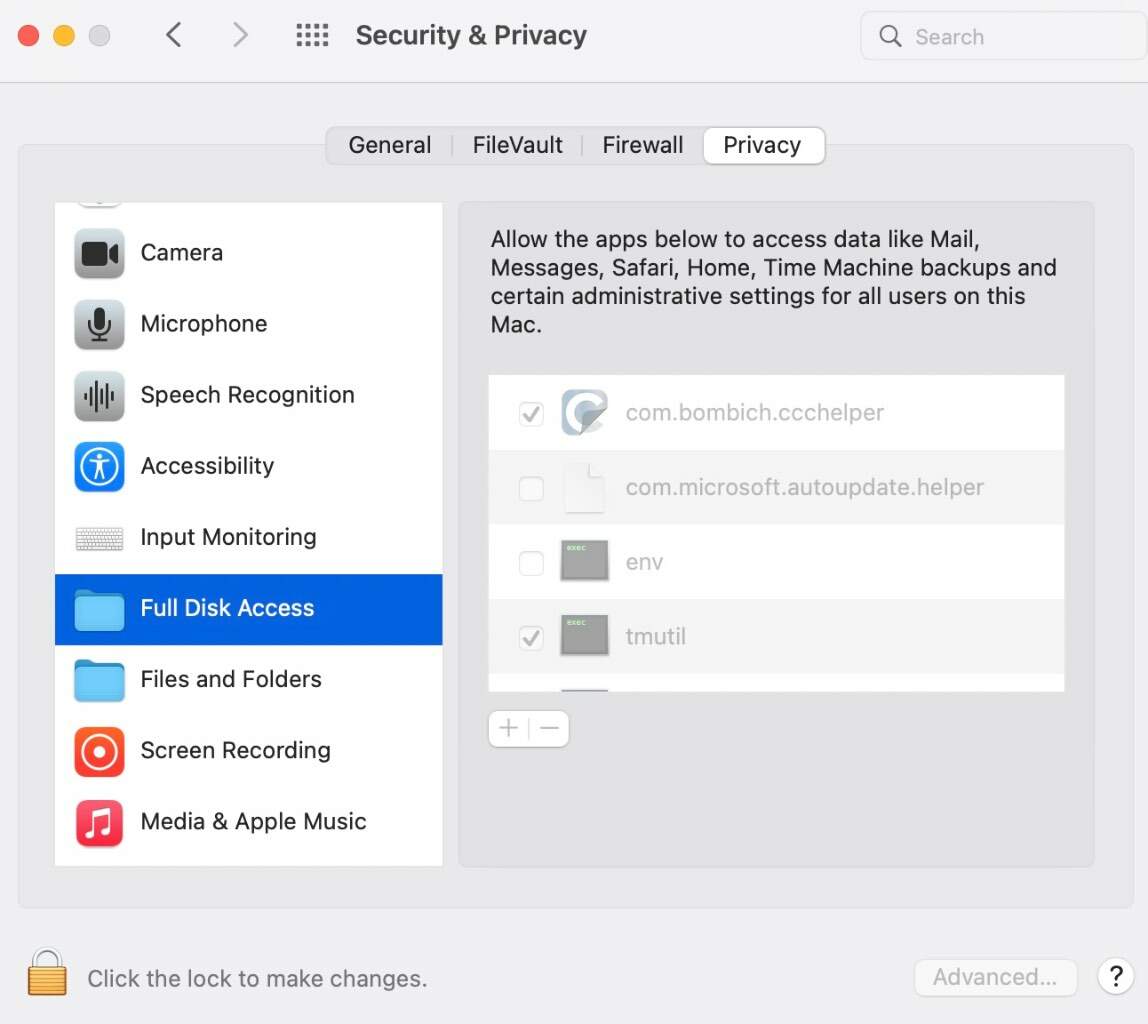This screenshot has width=1148, height=1024.
Task: Go back with the left chevron
Action: [174, 35]
